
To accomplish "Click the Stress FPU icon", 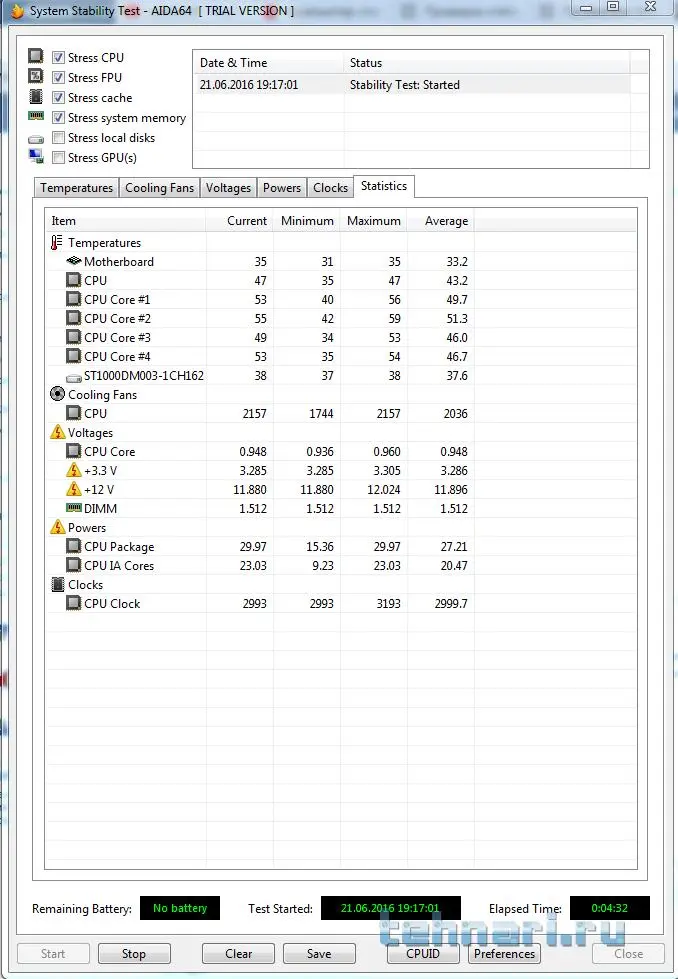I will pyautogui.click(x=36, y=77).
